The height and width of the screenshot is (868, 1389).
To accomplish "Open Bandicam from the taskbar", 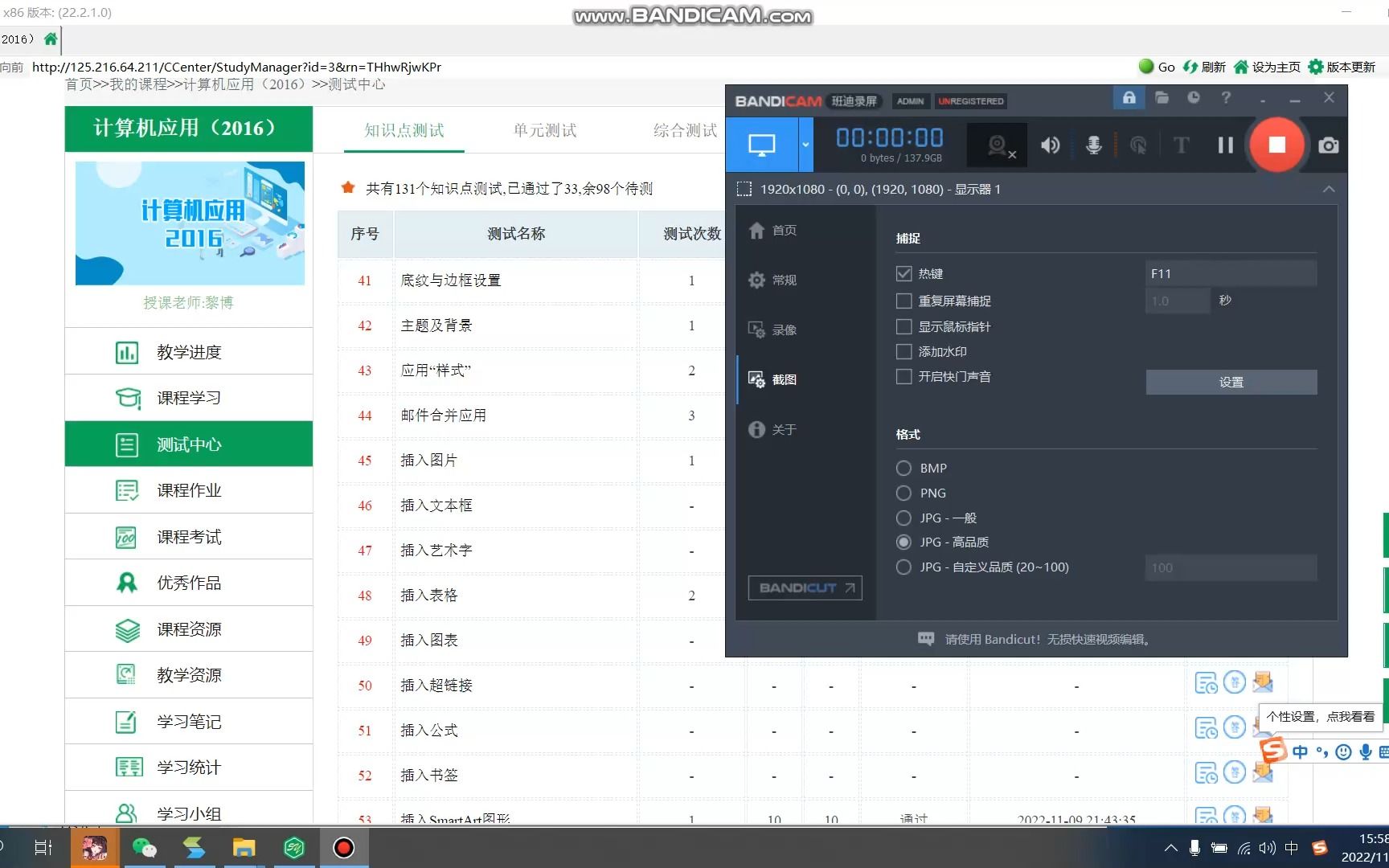I will (x=343, y=847).
